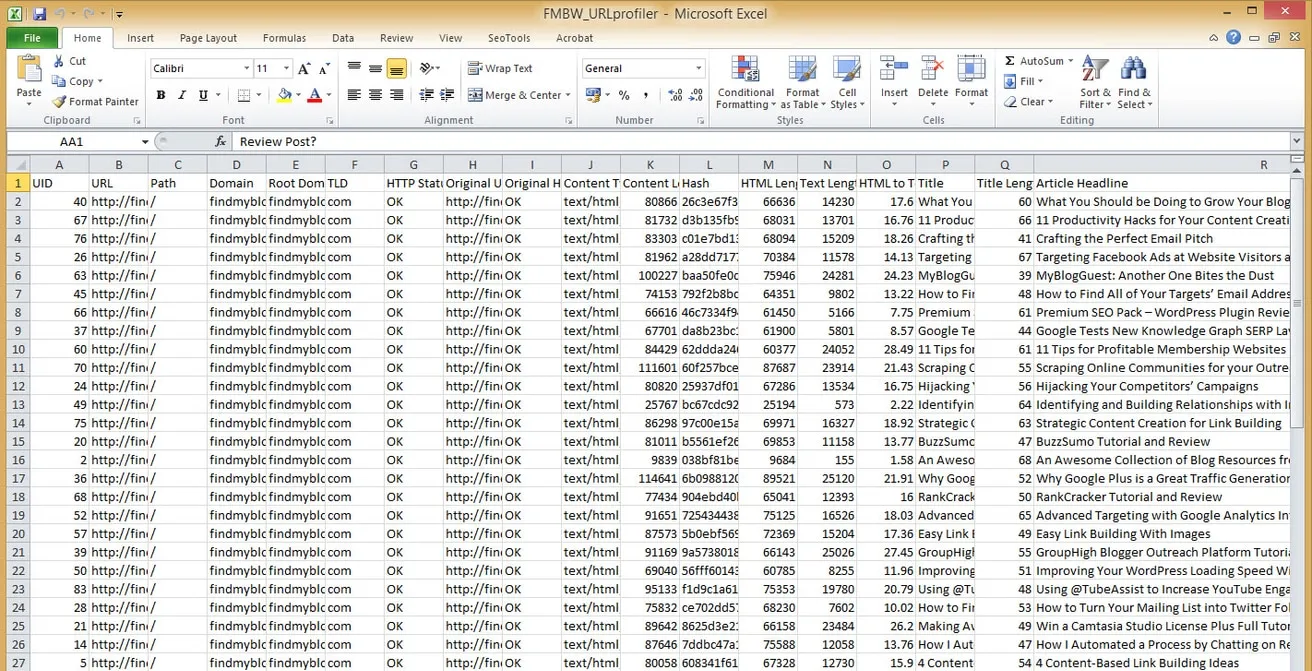Apply the red Font Color

(314, 95)
